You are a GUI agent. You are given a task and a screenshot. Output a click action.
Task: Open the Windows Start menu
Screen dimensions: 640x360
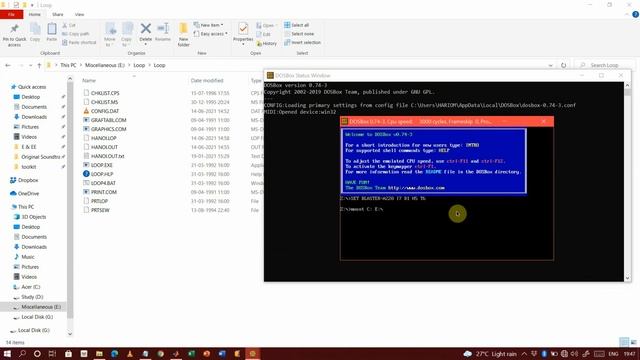click(7, 354)
